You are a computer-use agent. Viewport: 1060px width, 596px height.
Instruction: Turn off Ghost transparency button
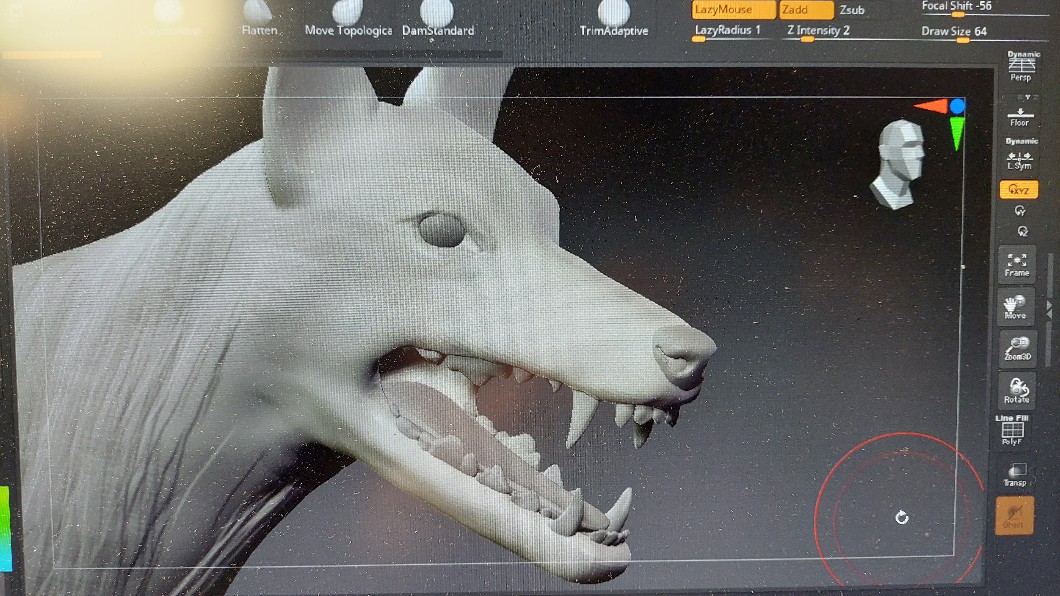tap(1015, 515)
